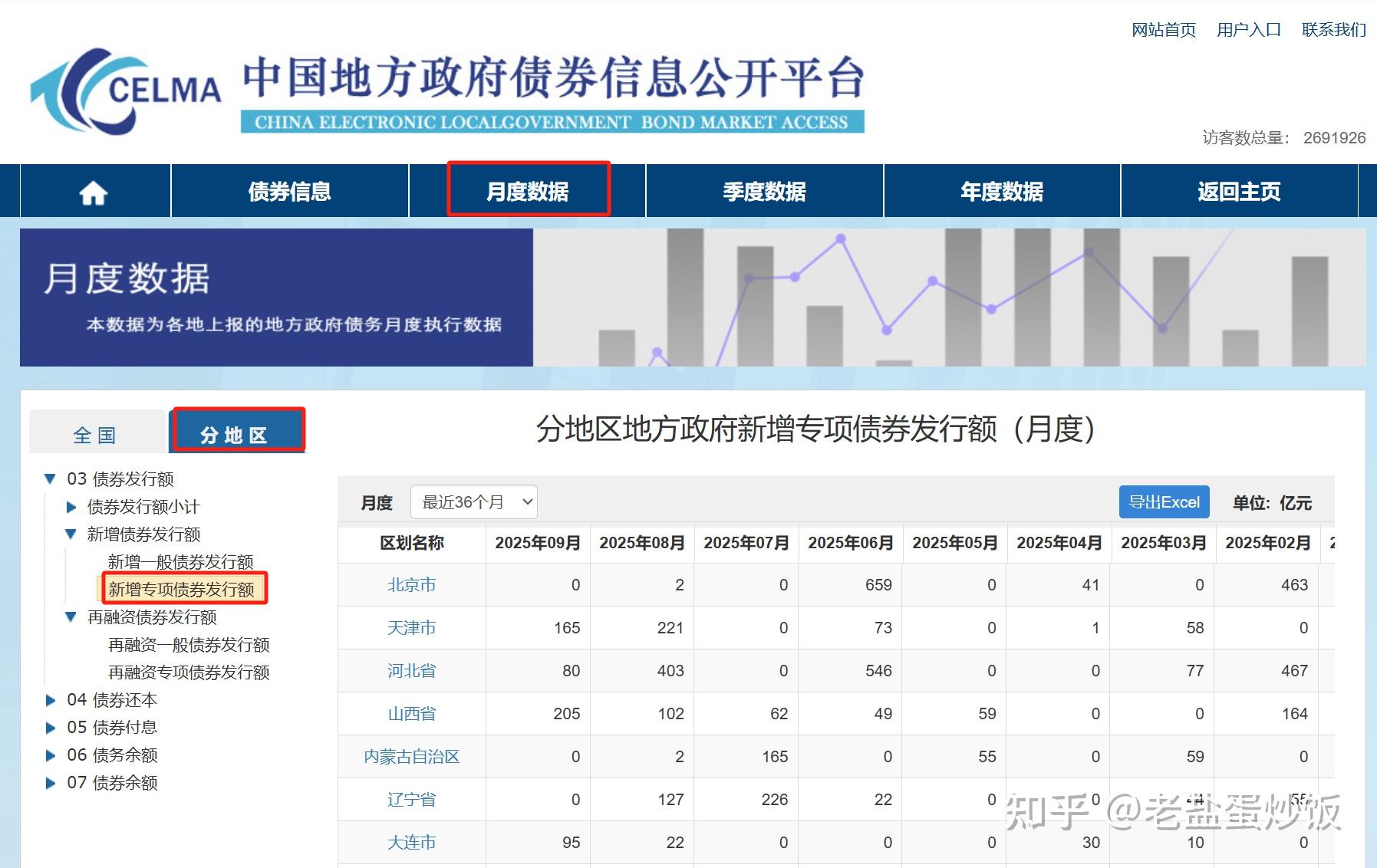Viewport: 1377px width, 868px height.
Task: Open the 河北省 province data link
Action: click(x=411, y=670)
